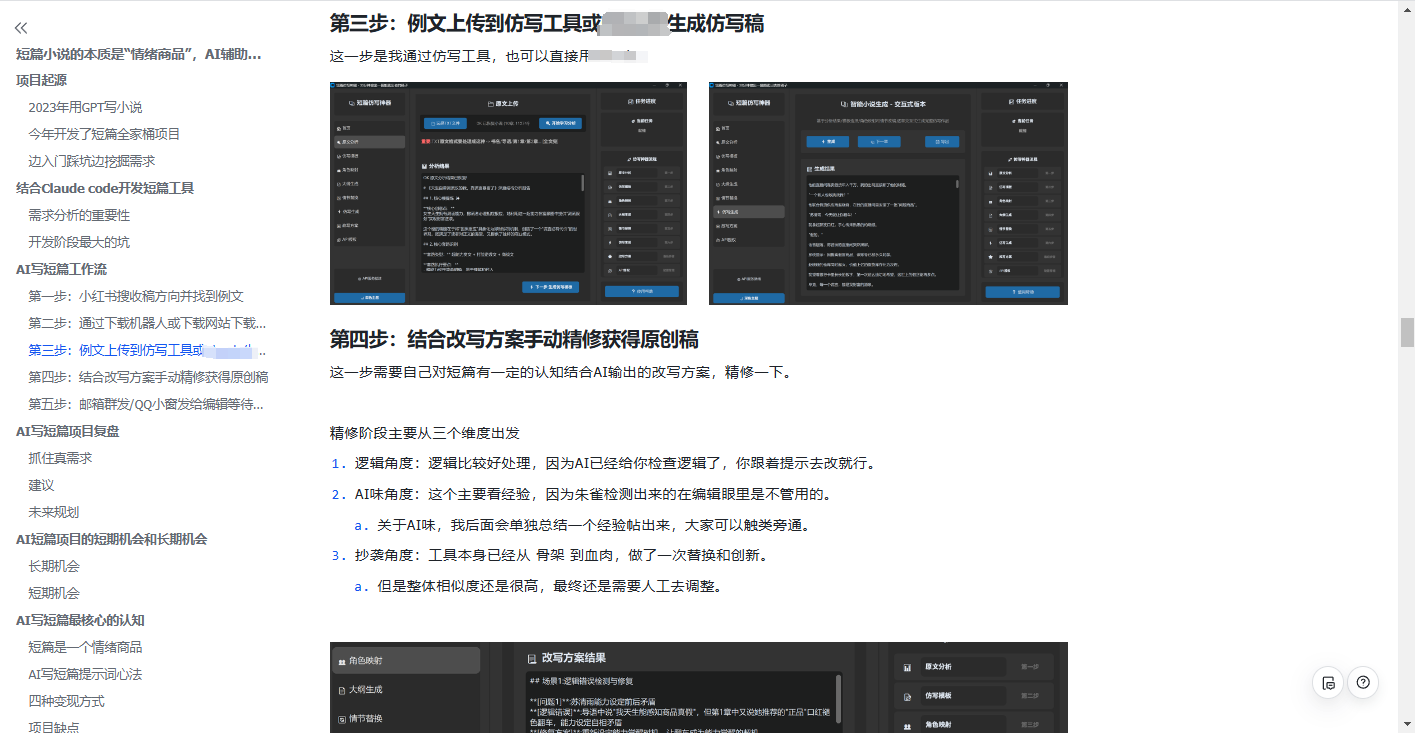The width and height of the screenshot is (1415, 733).
Task: Click the help question mark button
Action: point(1362,683)
